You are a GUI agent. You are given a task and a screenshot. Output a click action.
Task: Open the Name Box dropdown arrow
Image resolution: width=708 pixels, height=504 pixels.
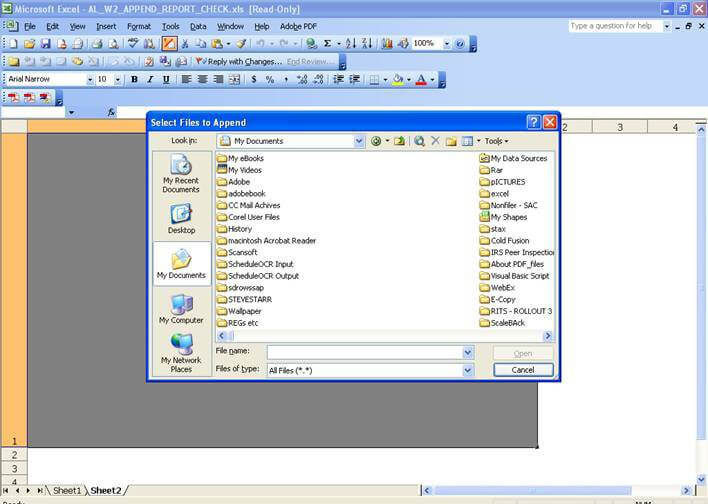(71, 112)
